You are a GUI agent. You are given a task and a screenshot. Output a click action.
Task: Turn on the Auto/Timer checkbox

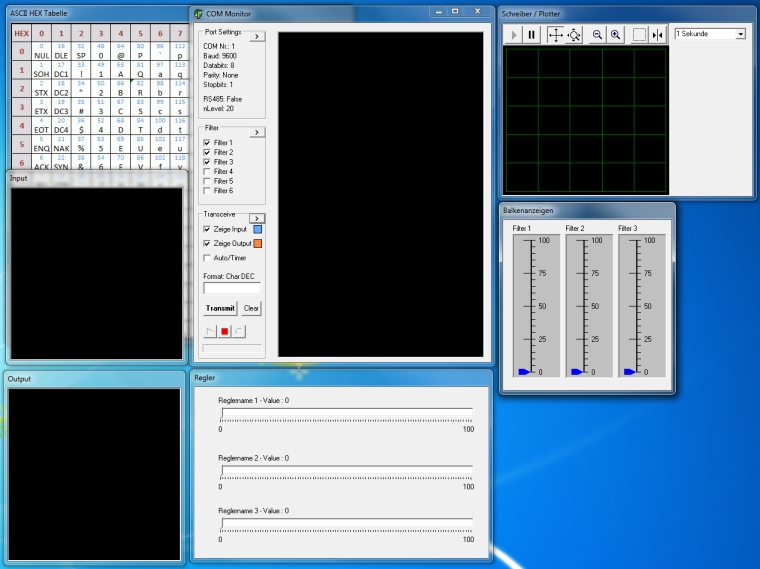point(207,258)
